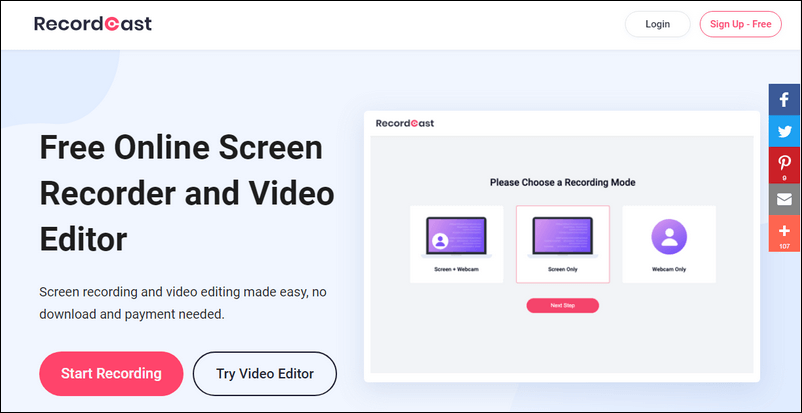The image size is (802, 413).
Task: Select the Screen + Webcam recording mode
Action: click(456, 244)
